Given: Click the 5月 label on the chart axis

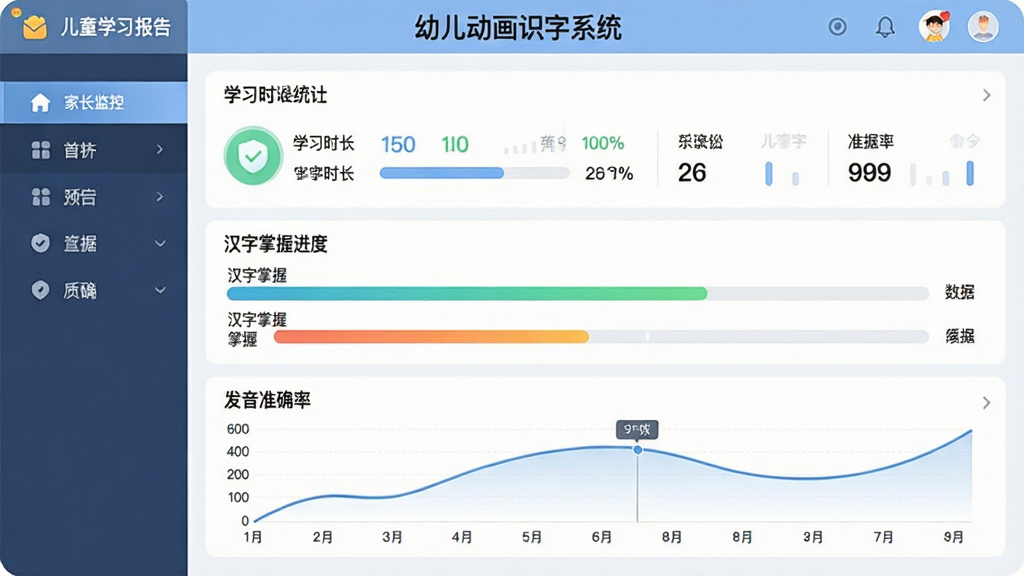Looking at the screenshot, I should [x=532, y=537].
